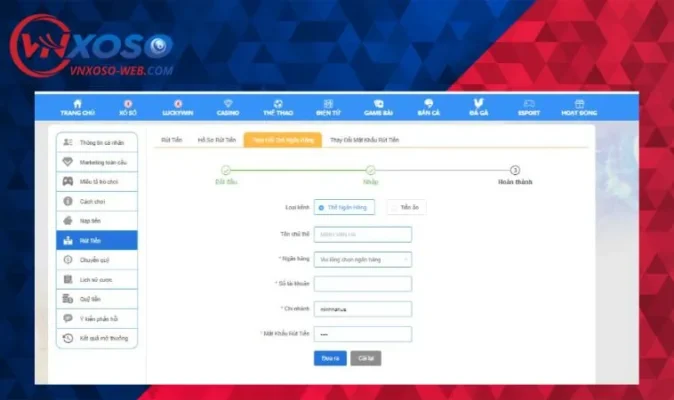Viewport: 674px width, 400px height.
Task: Open Ý kiến phản hồi chat icon
Action: tap(68, 318)
